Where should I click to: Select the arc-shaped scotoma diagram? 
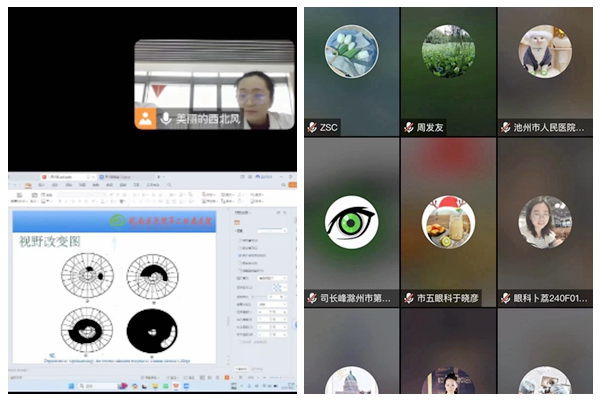(x=152, y=276)
